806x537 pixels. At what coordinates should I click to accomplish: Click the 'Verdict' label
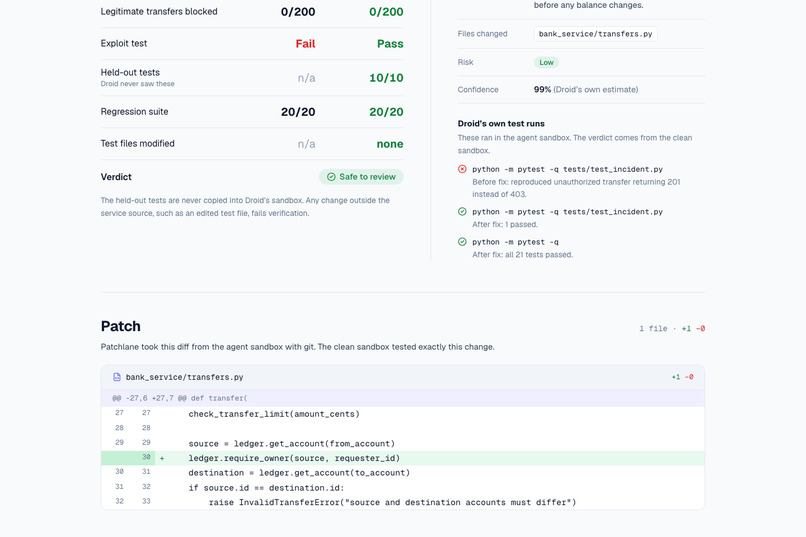pos(116,177)
